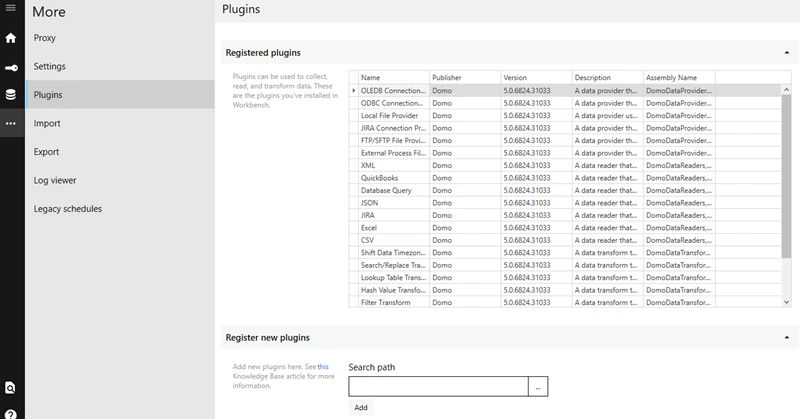The image size is (800, 419).
Task: Sort by the Publisher column header
Action: (x=465, y=78)
